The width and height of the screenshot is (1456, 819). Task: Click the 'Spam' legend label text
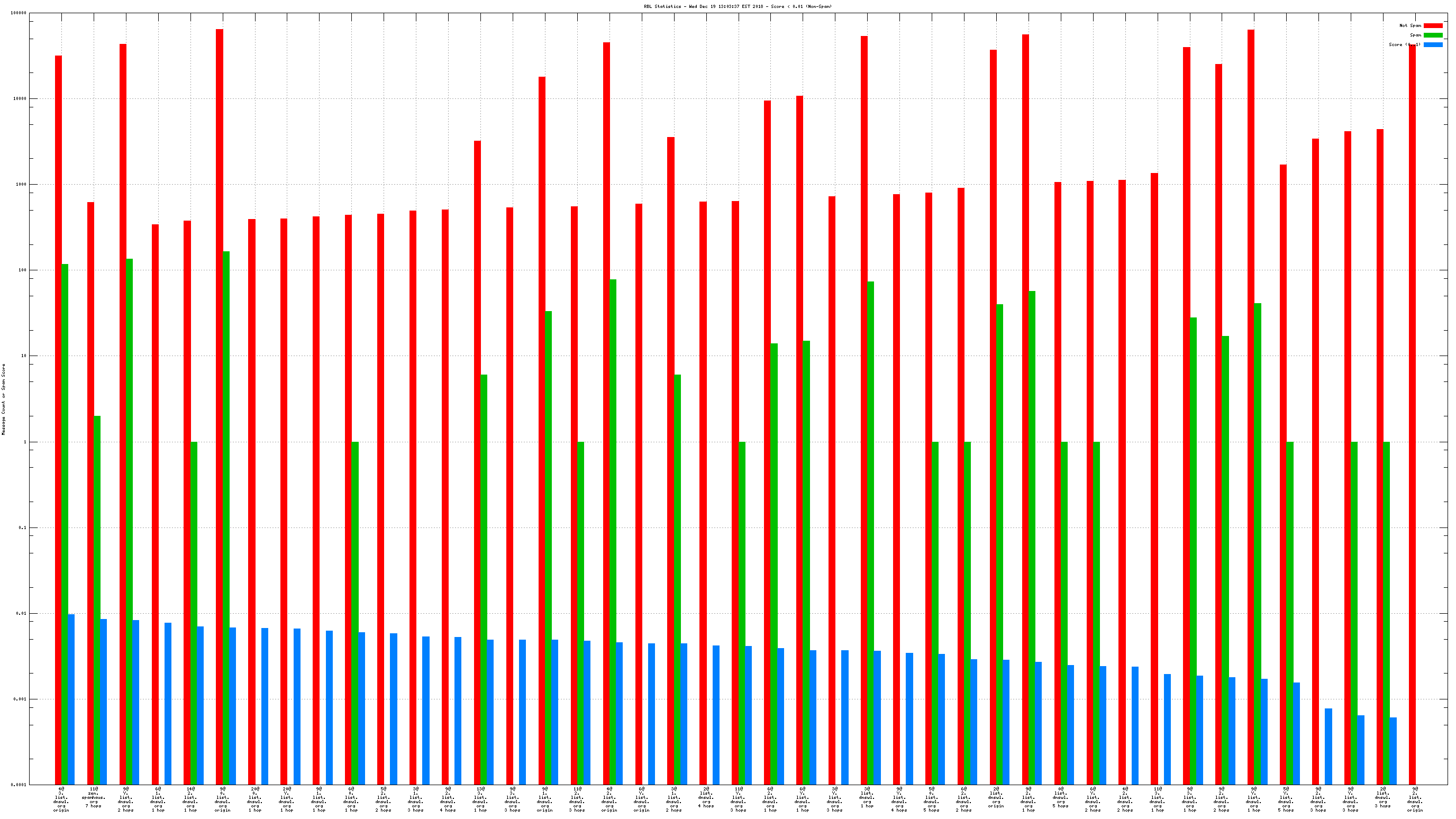click(1415, 35)
